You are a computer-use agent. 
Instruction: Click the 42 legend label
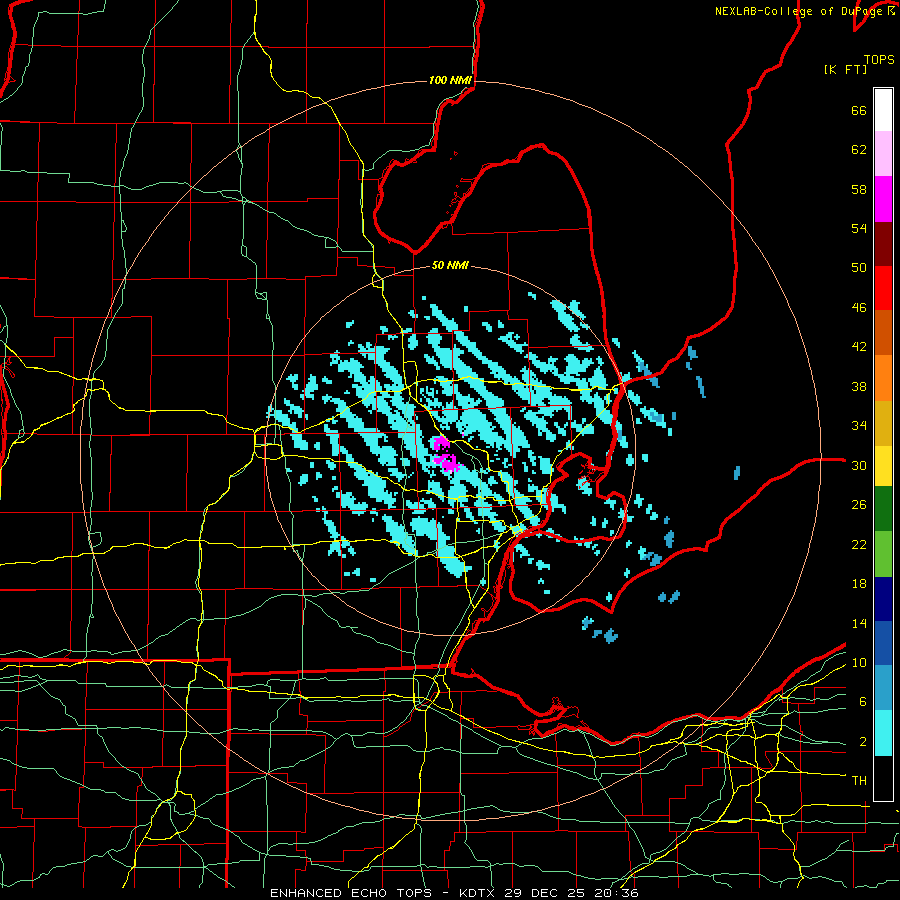pos(859,347)
